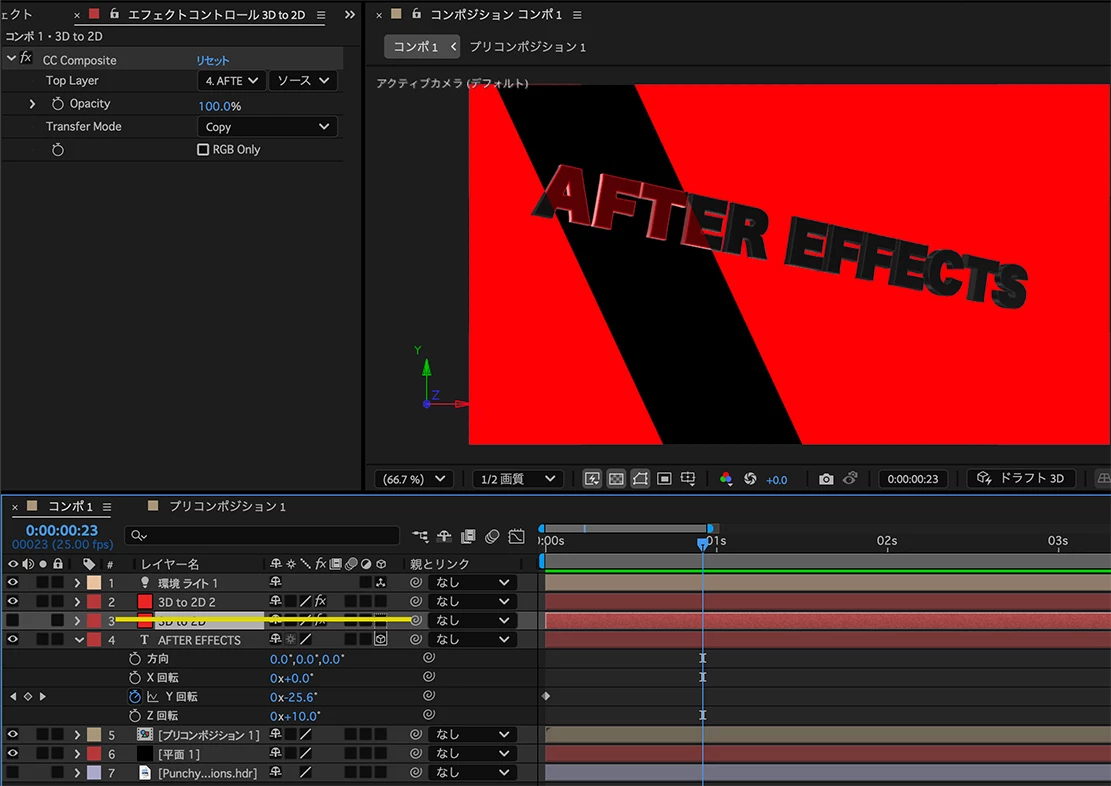Collapse the AFTER EFFECTS layer properties
Image resolution: width=1111 pixels, height=786 pixels.
click(79, 640)
